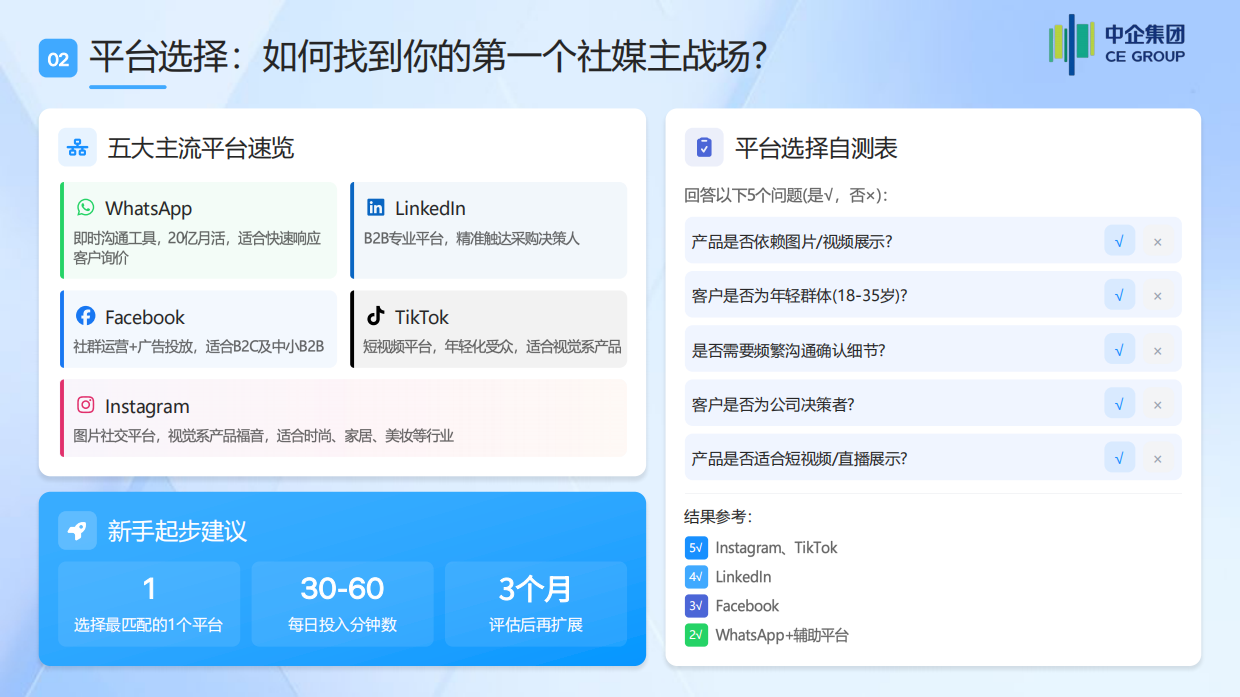Mark √ for 产品是否依赖图片/视频展示

pos(1120,240)
